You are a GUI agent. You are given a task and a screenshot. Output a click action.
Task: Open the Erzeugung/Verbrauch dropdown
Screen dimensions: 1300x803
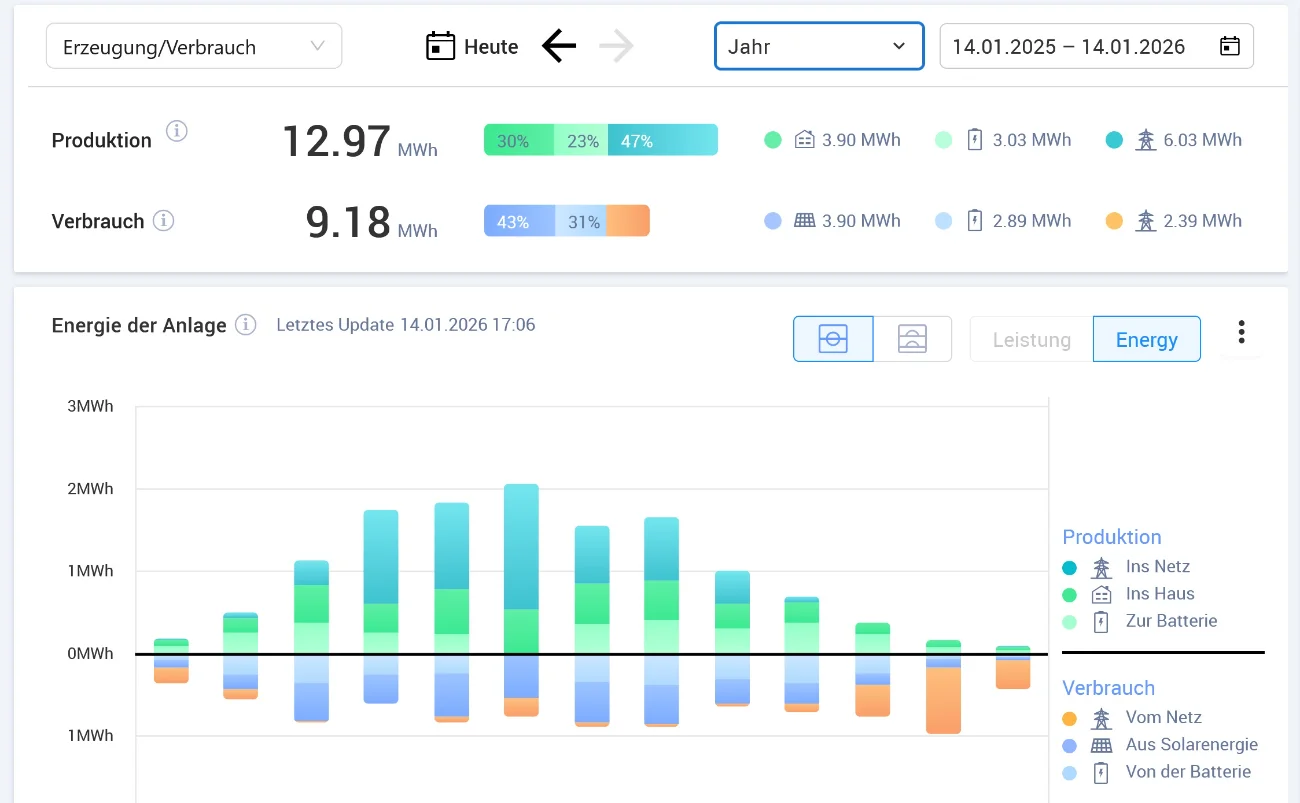194,46
